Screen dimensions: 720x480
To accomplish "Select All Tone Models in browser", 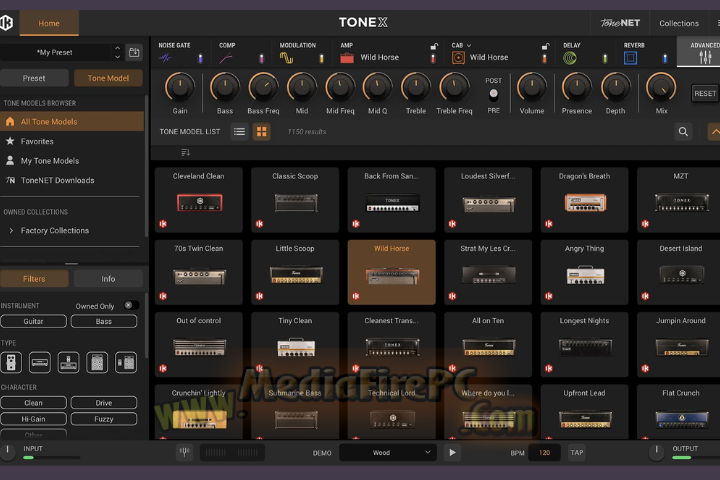I will (72, 121).
